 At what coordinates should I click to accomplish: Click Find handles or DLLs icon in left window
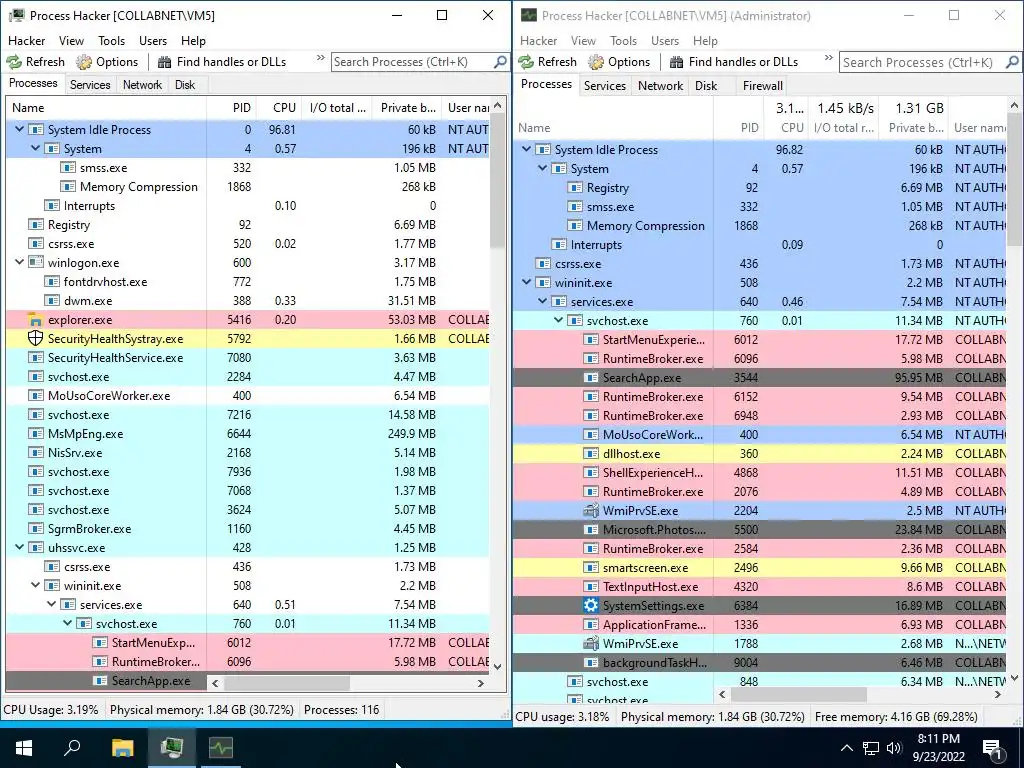pyautogui.click(x=165, y=62)
